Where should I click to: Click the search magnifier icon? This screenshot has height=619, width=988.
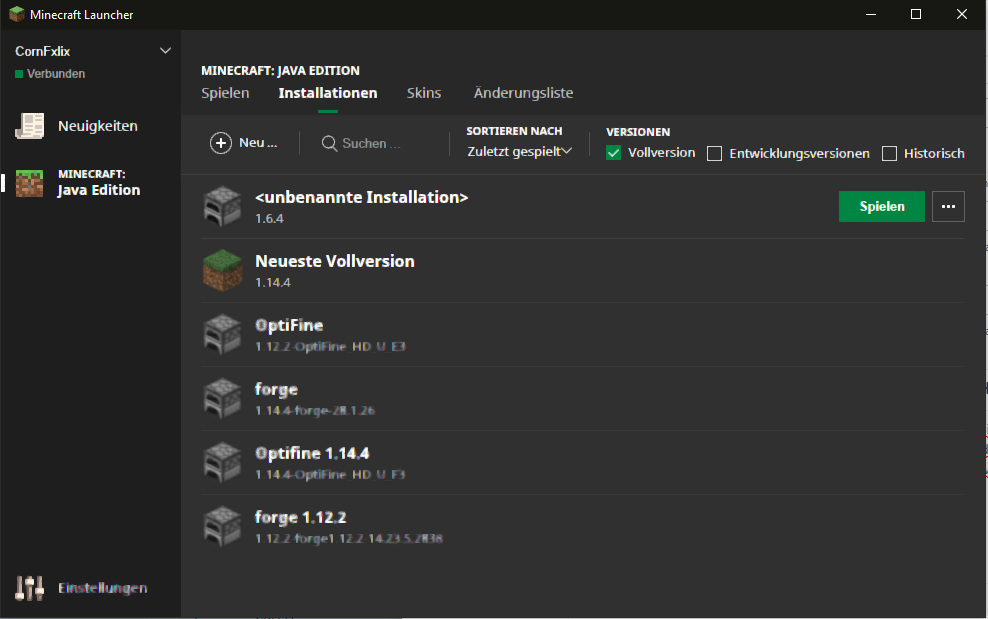(329, 144)
